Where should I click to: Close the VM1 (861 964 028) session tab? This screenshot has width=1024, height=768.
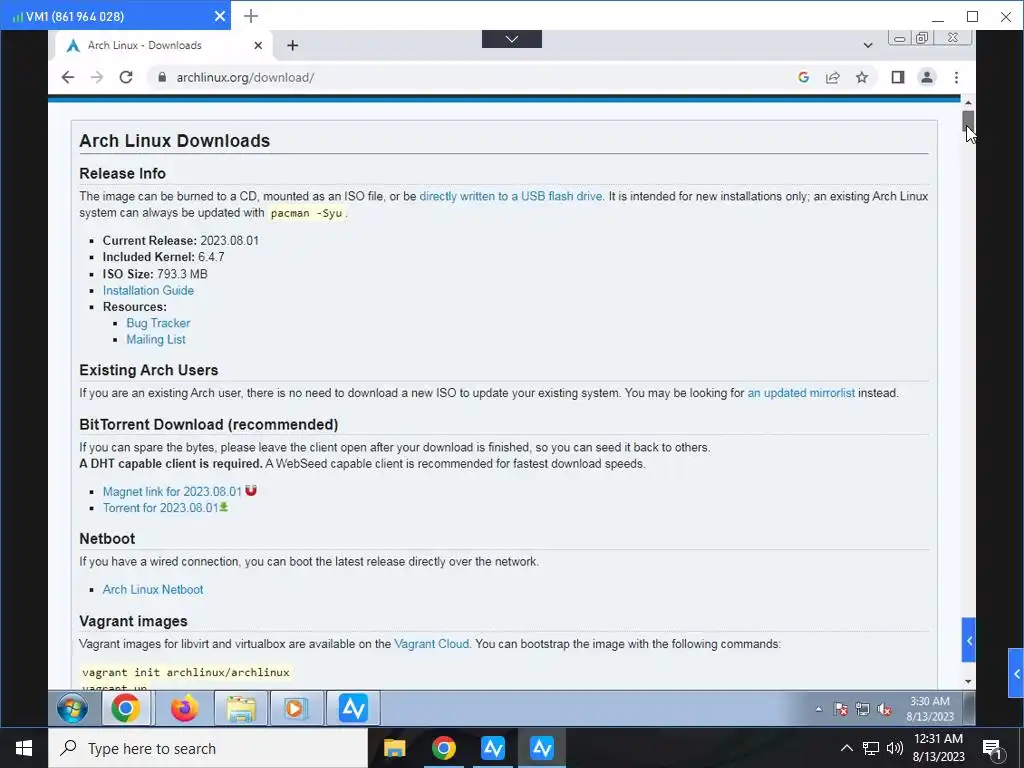pos(220,16)
